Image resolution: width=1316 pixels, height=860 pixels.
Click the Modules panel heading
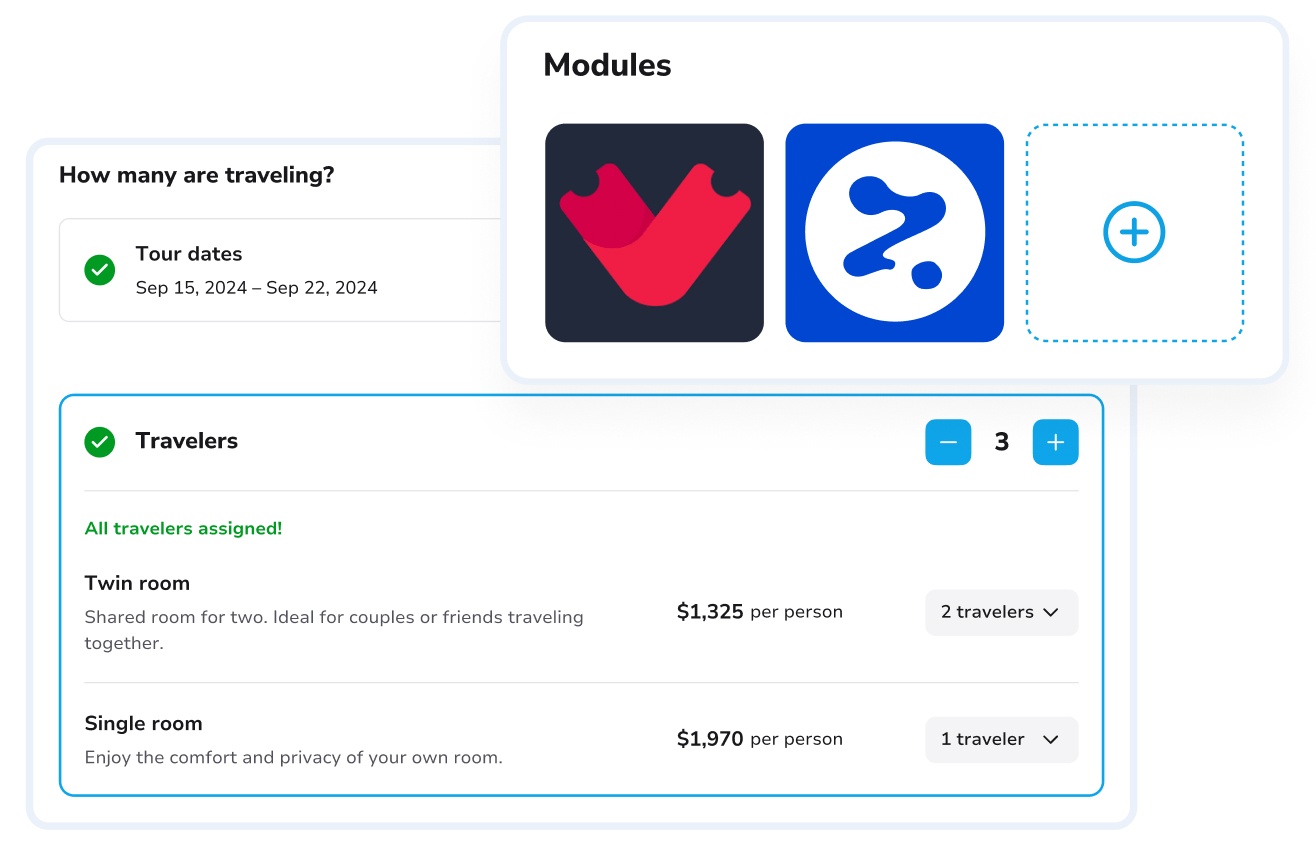pyautogui.click(x=607, y=66)
